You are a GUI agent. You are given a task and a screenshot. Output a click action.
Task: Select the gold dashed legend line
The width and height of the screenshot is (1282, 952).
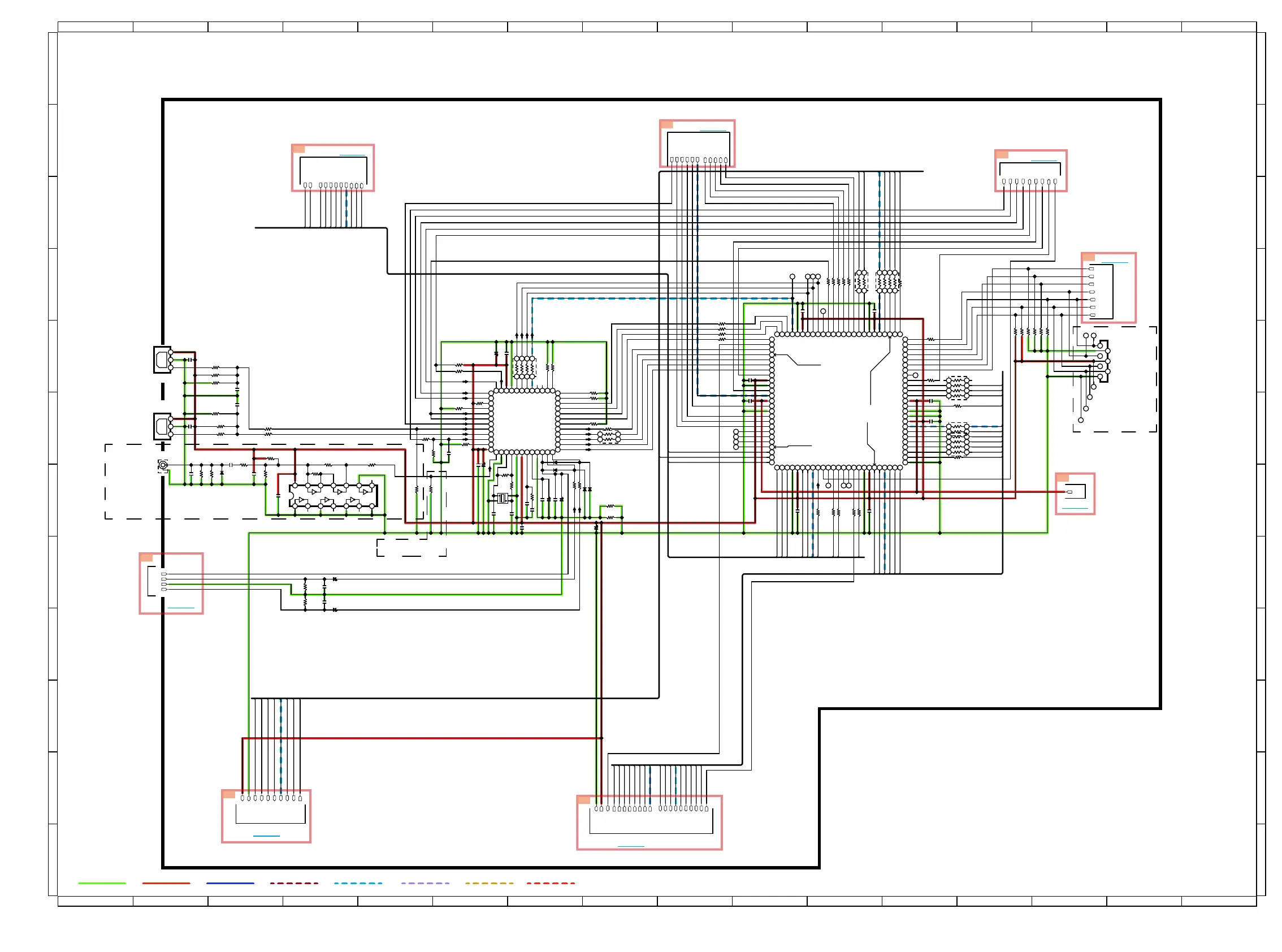click(x=489, y=883)
